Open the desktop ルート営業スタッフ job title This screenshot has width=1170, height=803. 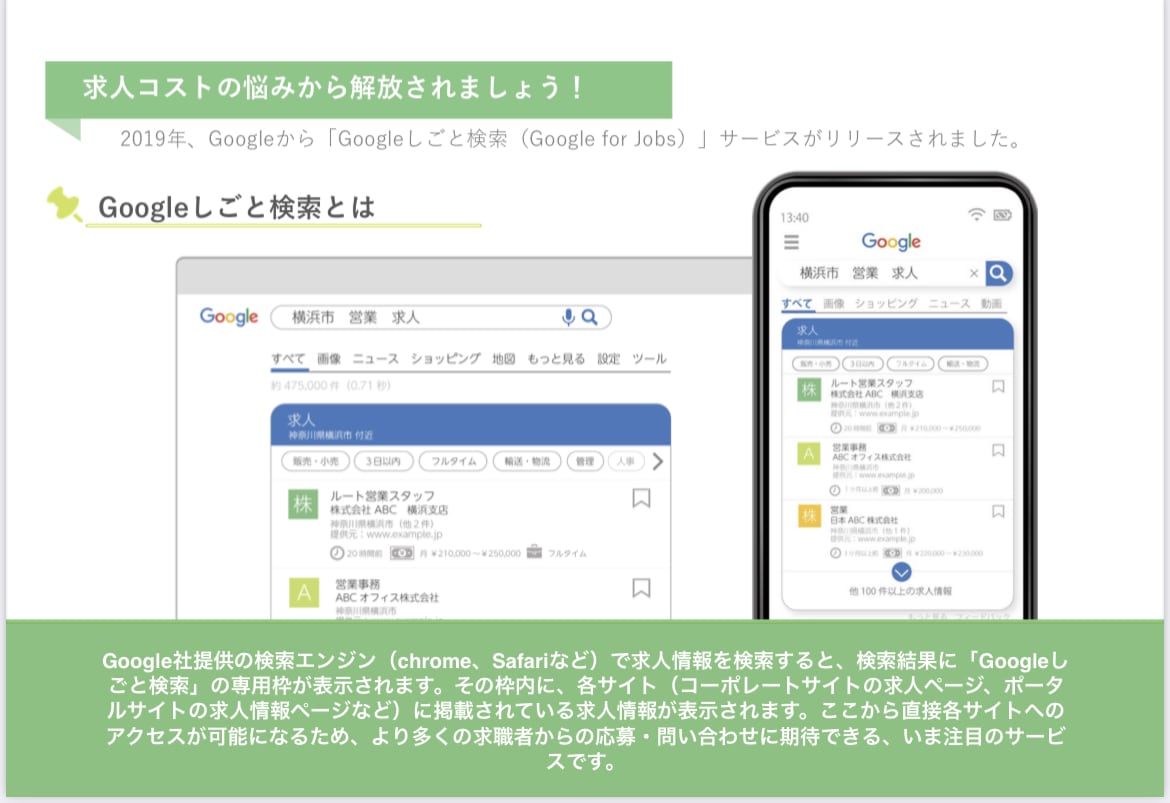coord(382,496)
